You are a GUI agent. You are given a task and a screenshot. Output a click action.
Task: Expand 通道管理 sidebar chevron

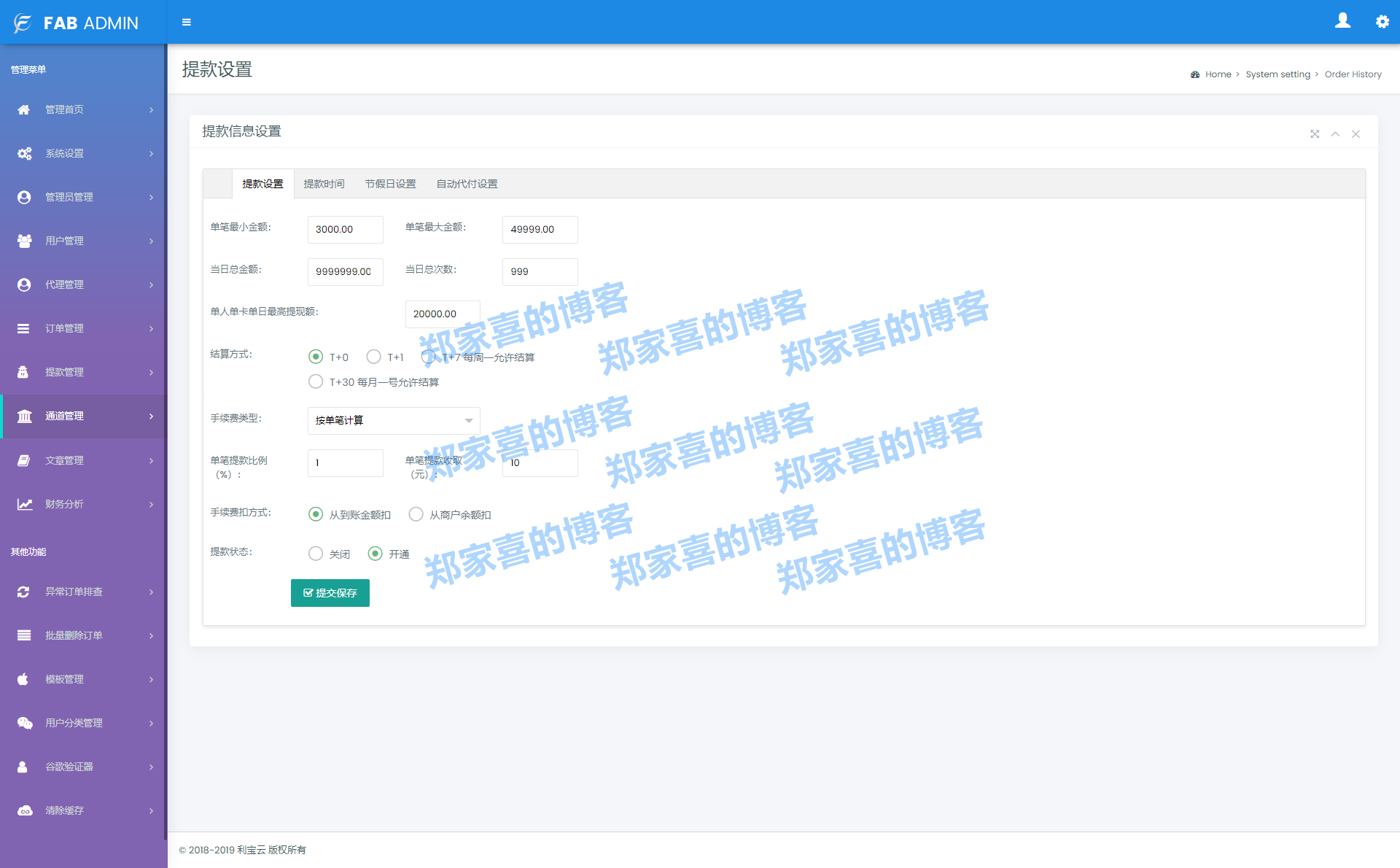(152, 416)
